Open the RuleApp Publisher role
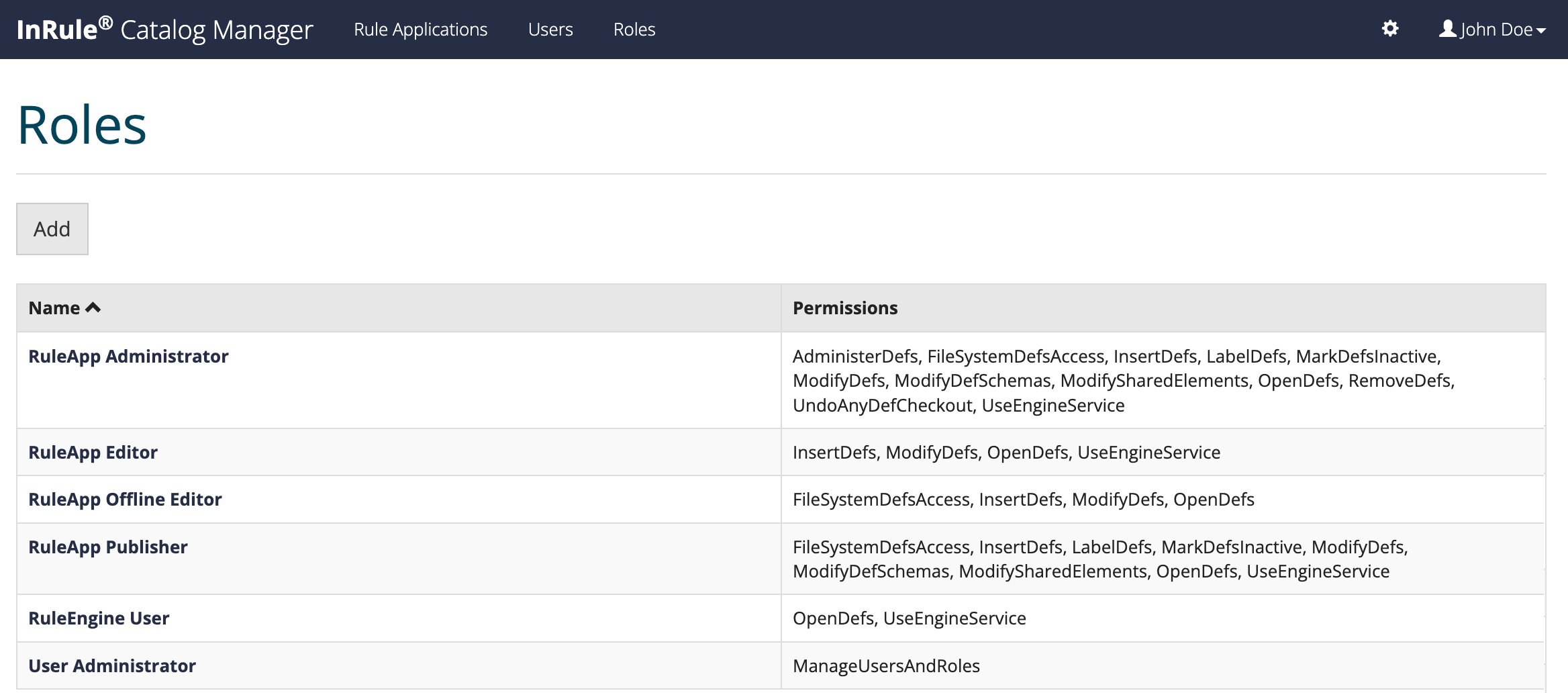 coord(107,547)
